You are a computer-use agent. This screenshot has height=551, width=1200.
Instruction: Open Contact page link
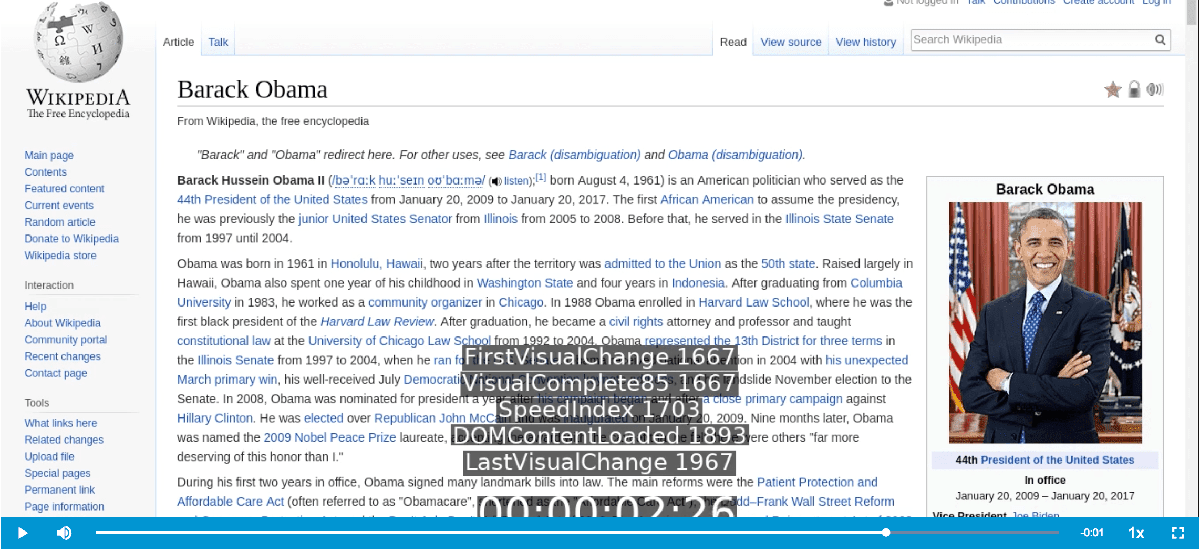tap(56, 373)
